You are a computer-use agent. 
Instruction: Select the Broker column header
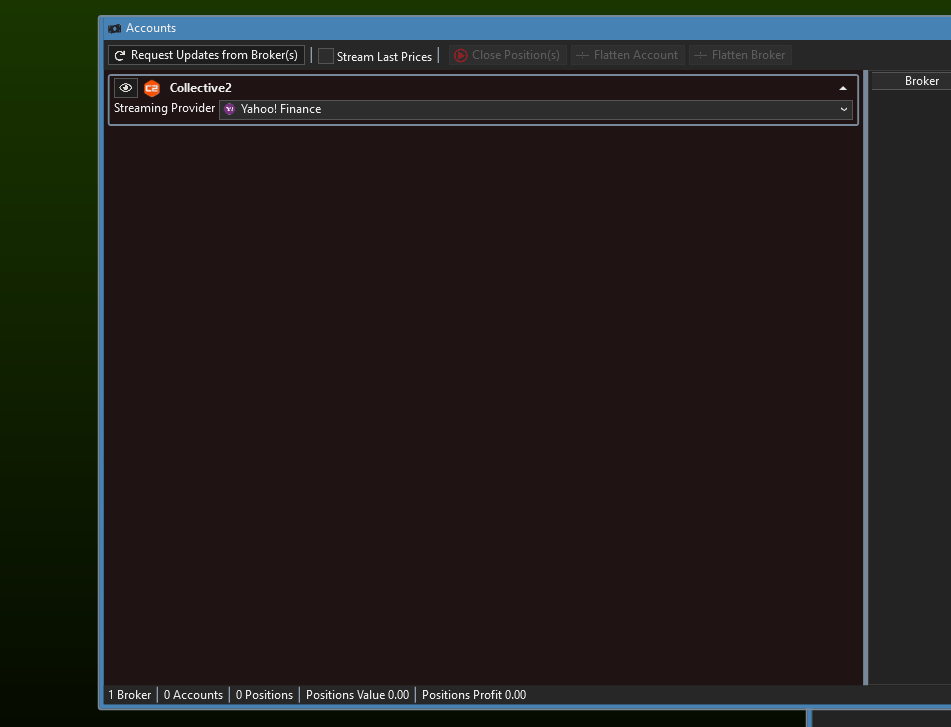point(921,81)
